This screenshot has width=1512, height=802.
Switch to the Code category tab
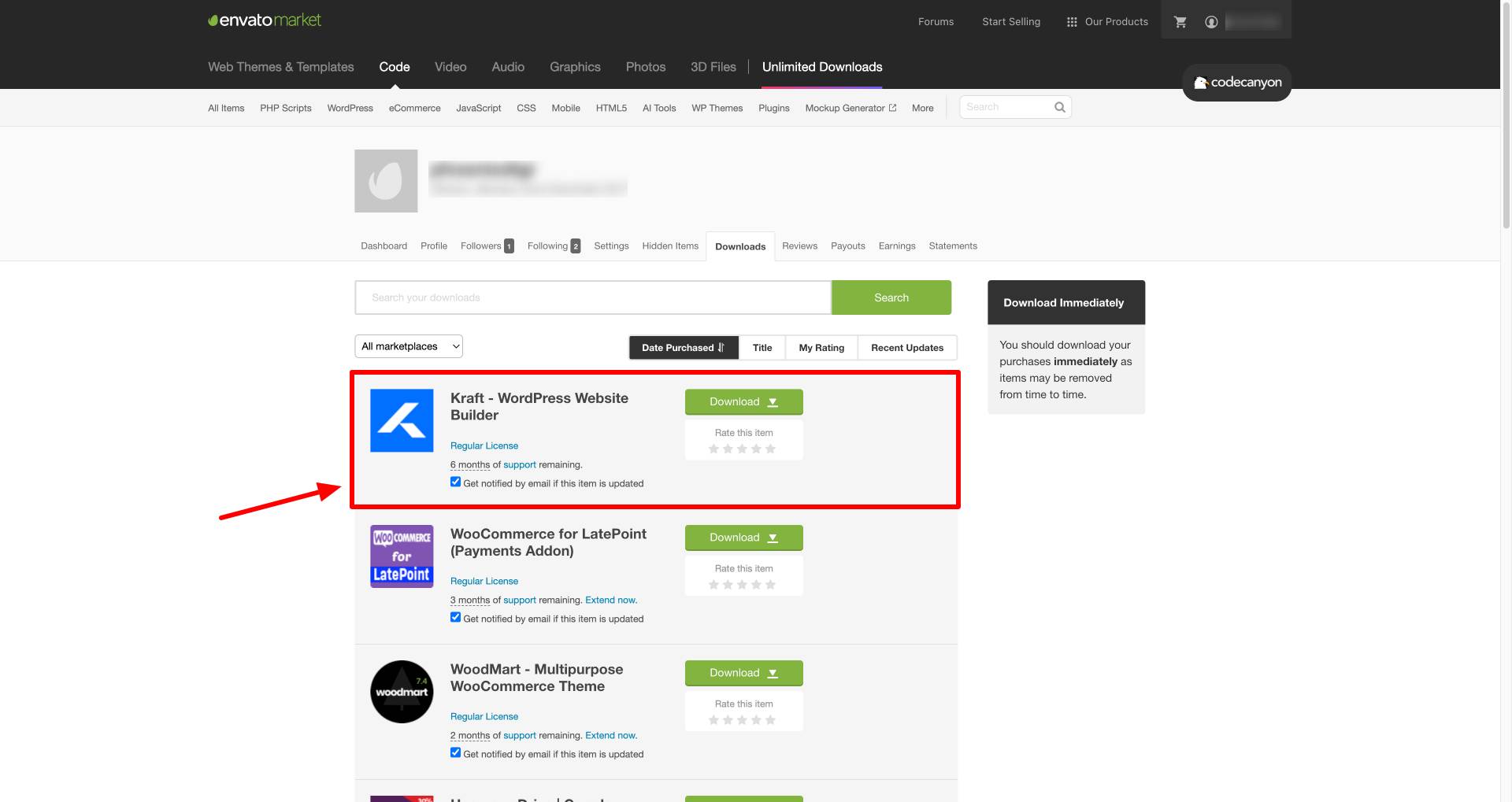[394, 67]
